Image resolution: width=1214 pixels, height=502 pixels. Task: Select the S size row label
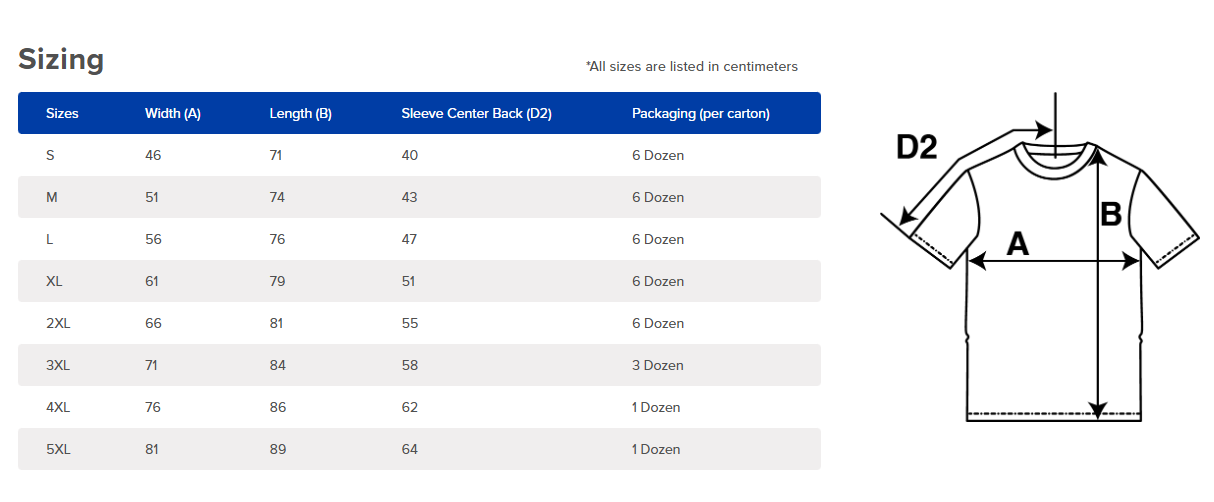click(51, 155)
